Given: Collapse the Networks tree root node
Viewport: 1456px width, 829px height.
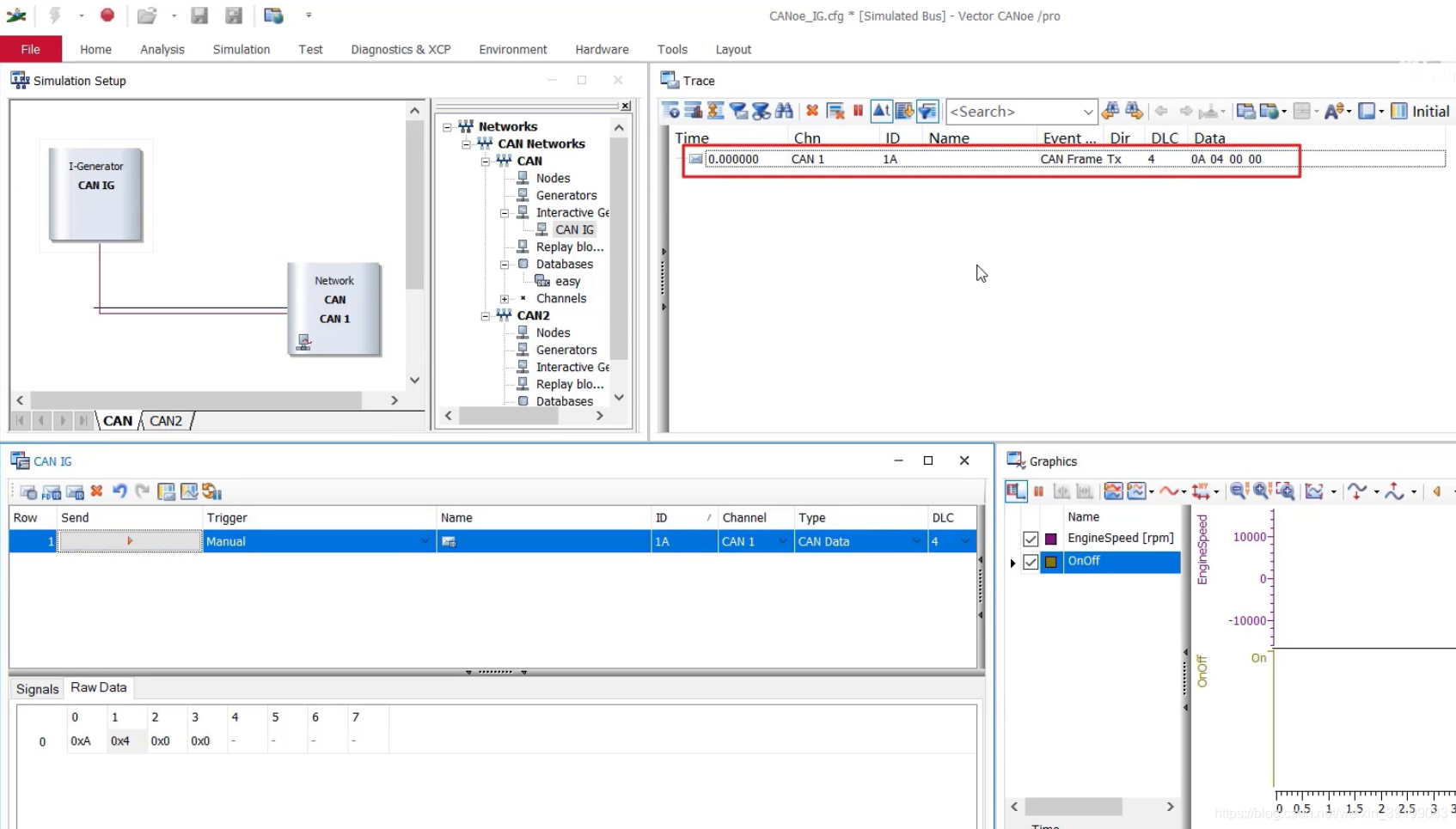Looking at the screenshot, I should pyautogui.click(x=447, y=127).
